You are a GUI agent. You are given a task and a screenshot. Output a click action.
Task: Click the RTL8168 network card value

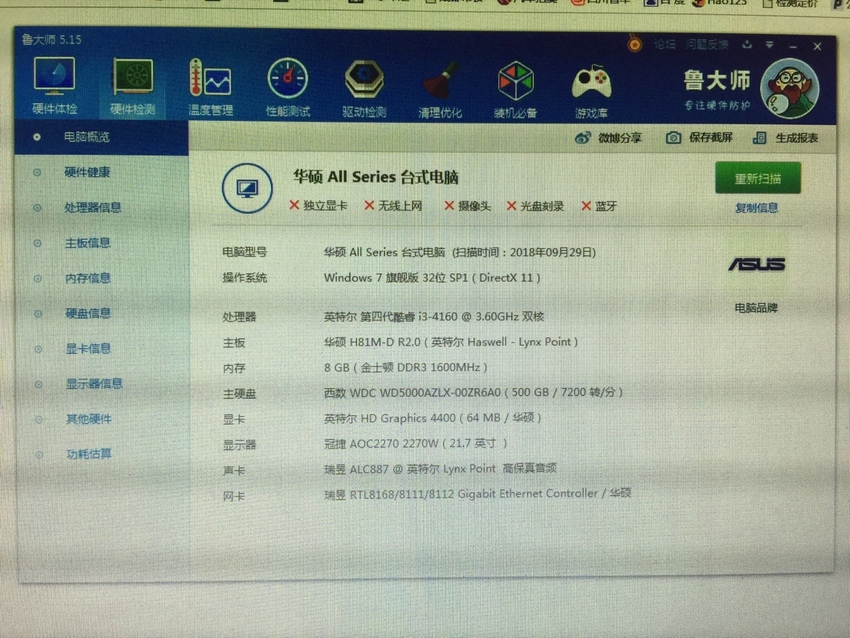click(x=478, y=494)
